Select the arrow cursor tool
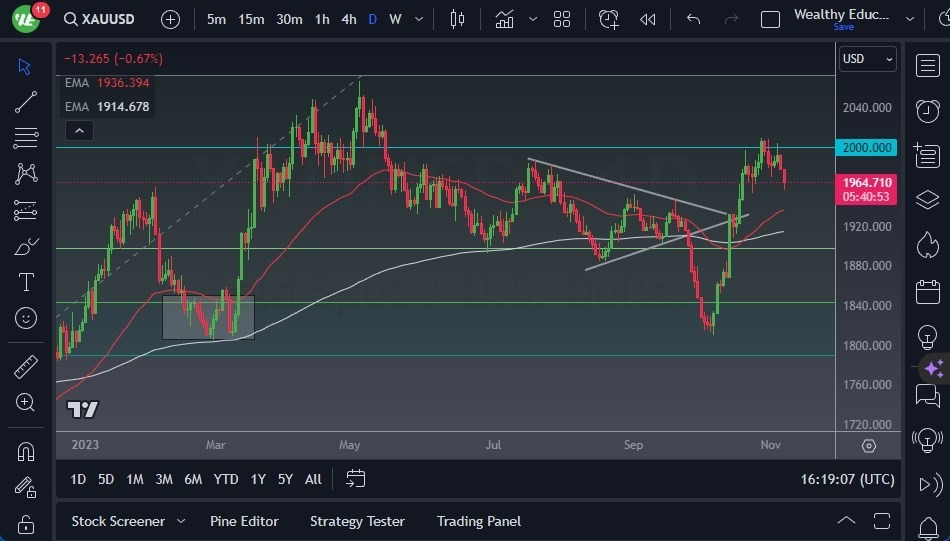 point(25,66)
